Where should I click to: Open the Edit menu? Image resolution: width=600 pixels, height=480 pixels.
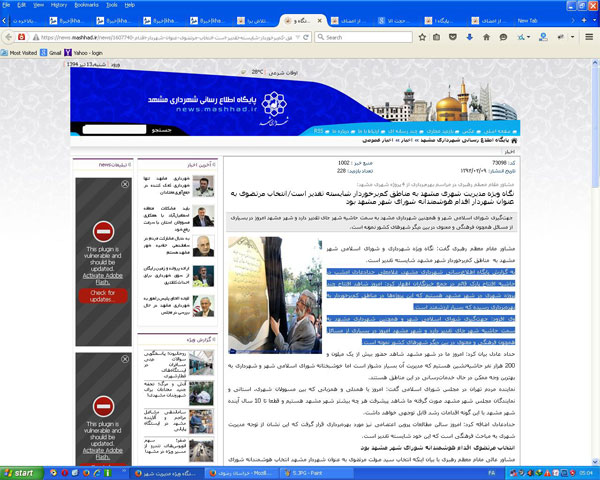21,5
